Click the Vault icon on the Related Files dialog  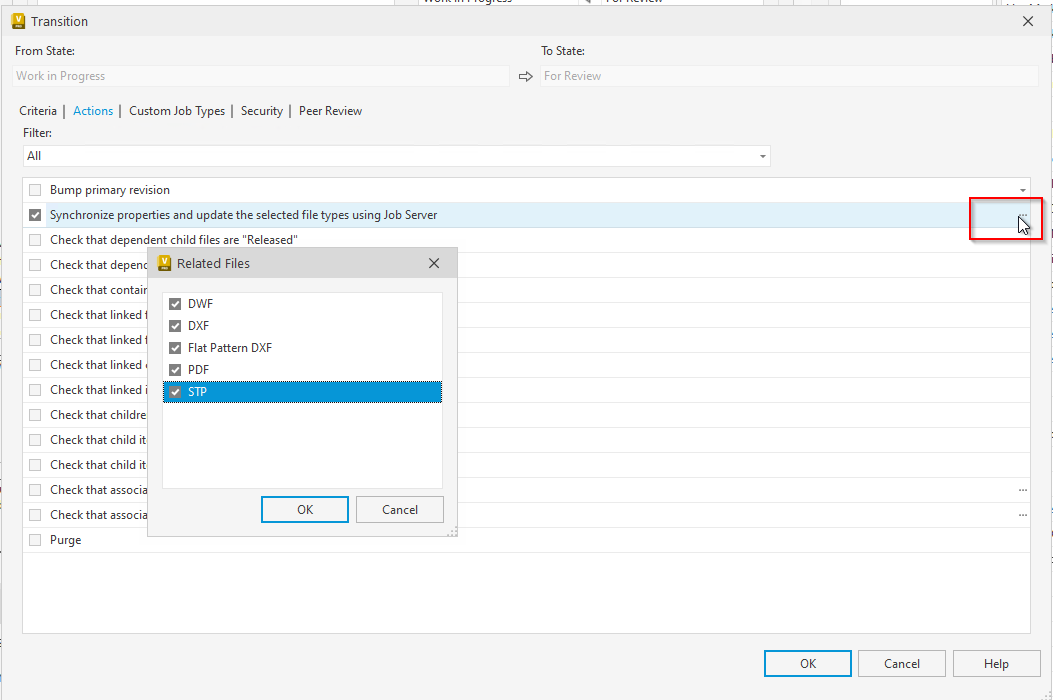pyautogui.click(x=163, y=263)
